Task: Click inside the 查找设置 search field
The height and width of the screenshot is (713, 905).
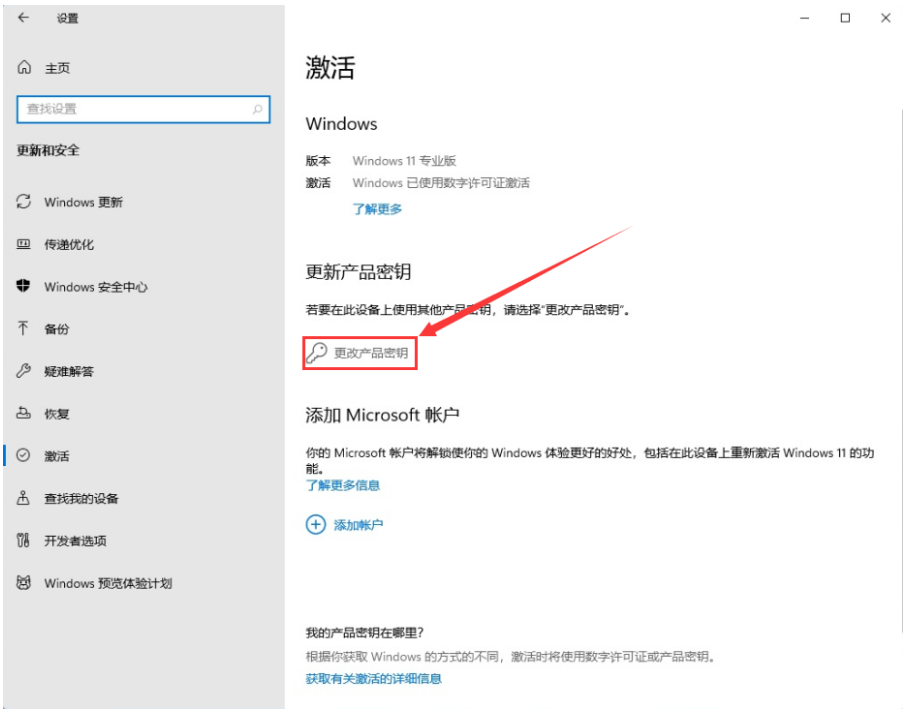Action: 144,109
